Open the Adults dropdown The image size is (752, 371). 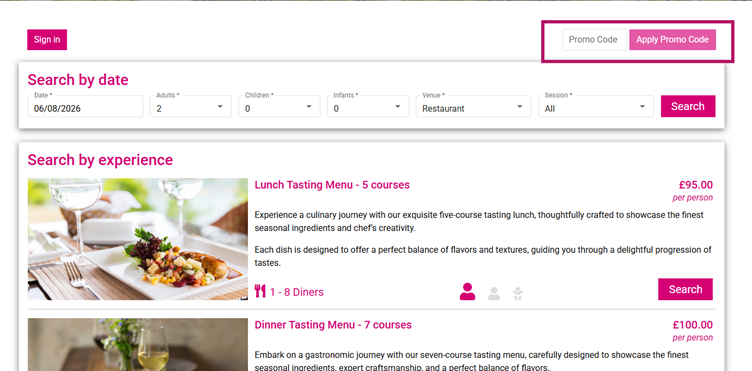[x=191, y=106]
